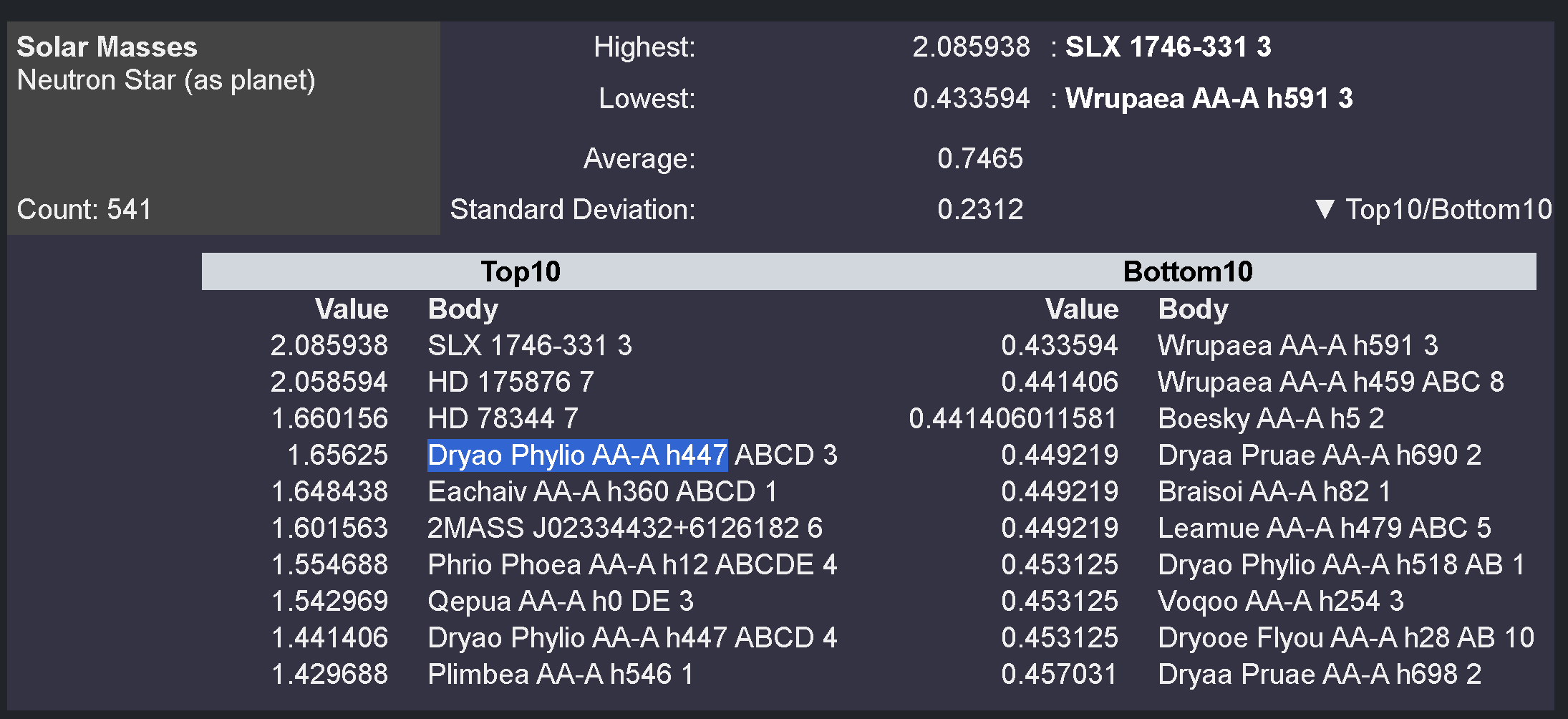This screenshot has width=1568, height=719.
Task: Select body Dryaa Pruae AA-A h690 2
Action: [x=1320, y=455]
